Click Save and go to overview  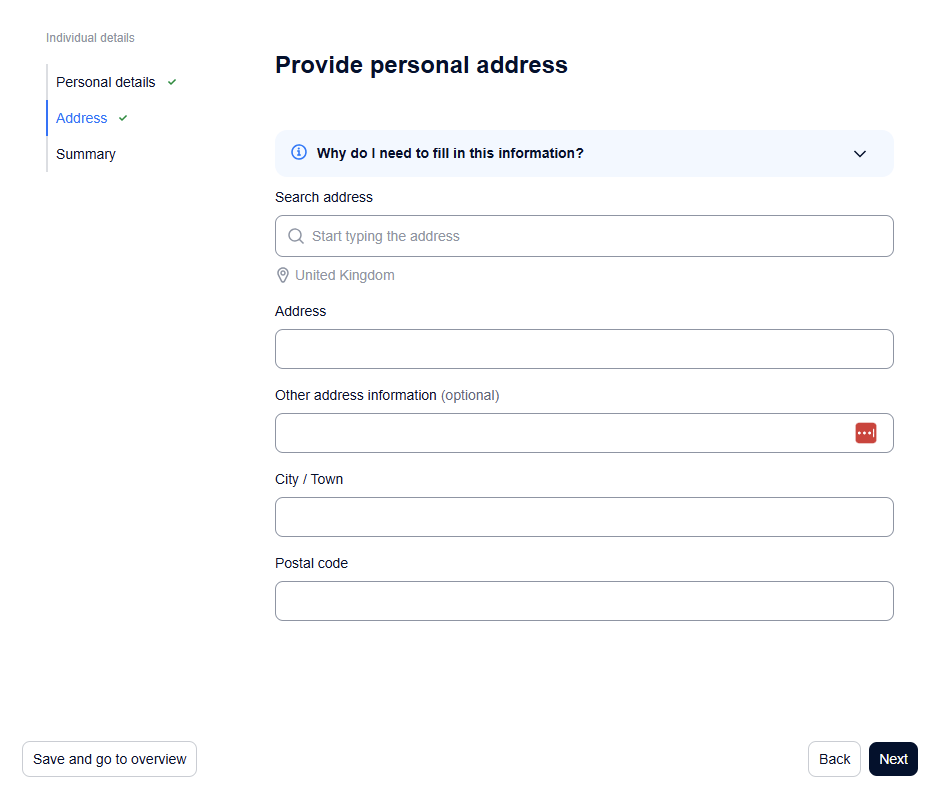[109, 759]
